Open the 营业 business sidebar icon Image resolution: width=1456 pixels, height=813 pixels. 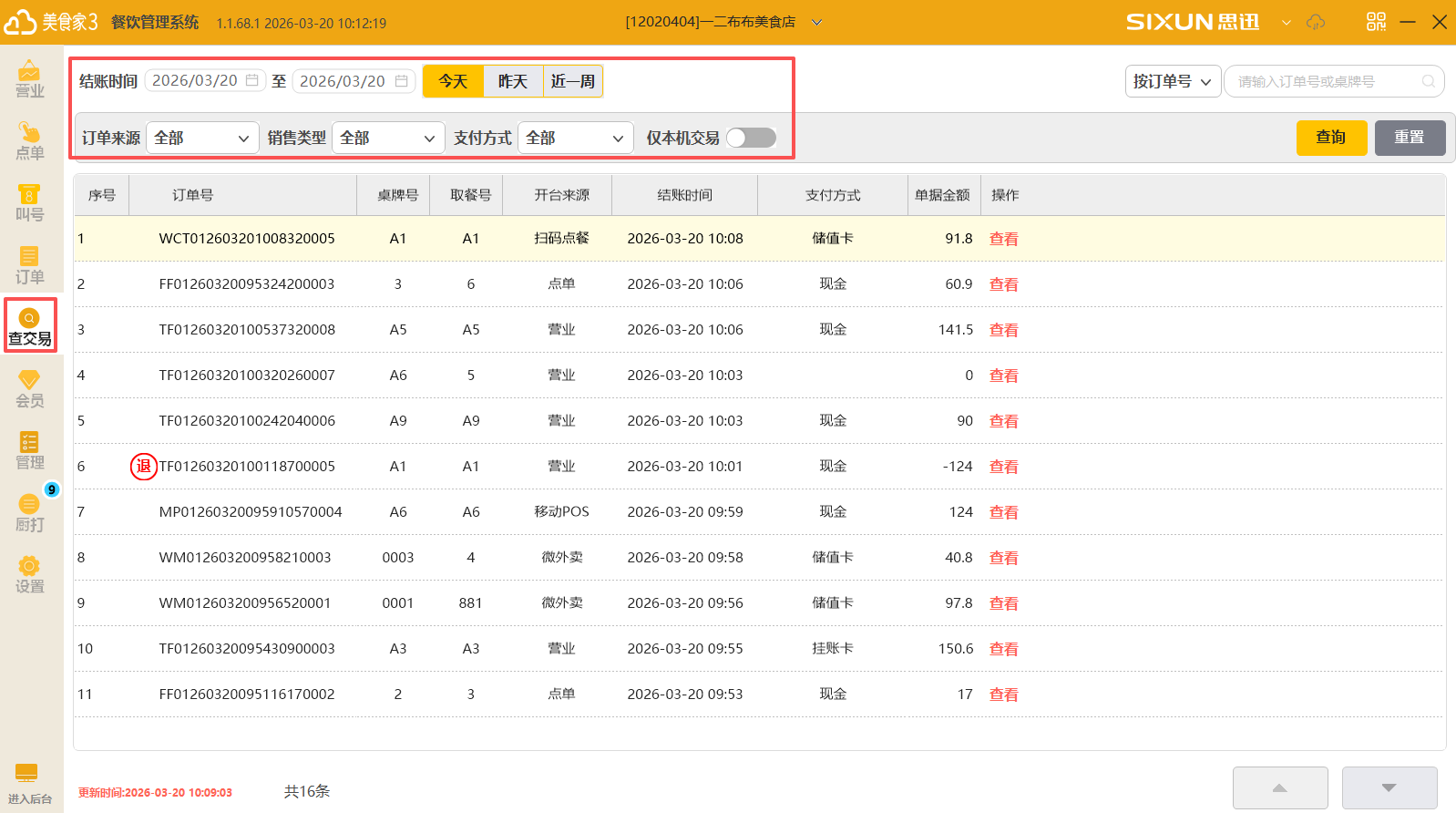(29, 79)
